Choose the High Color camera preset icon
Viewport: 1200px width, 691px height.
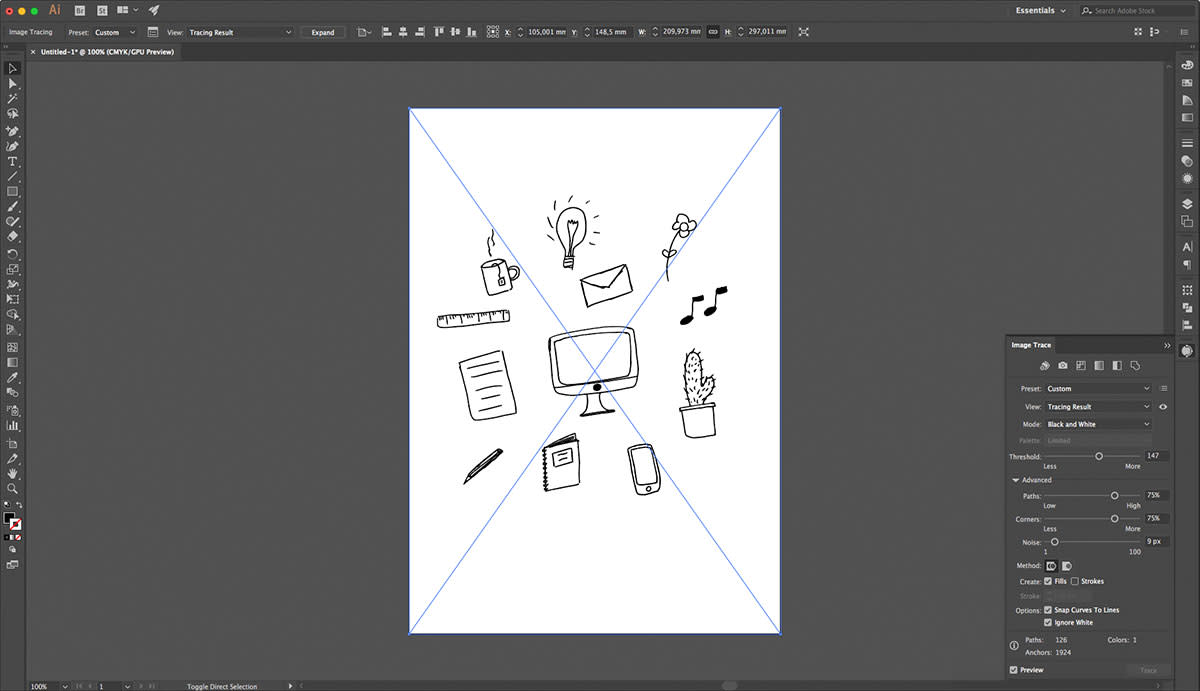coord(1062,366)
